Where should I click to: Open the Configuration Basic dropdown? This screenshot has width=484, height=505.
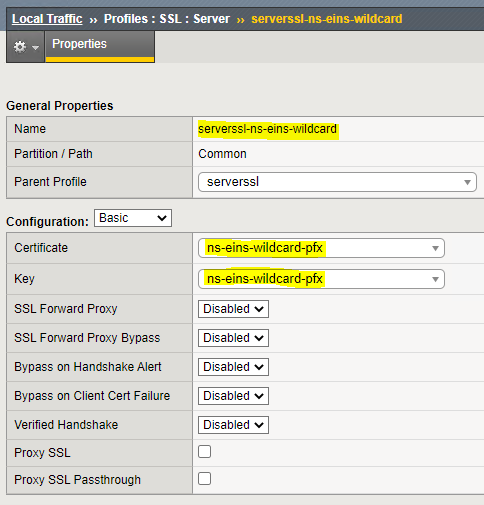point(133,218)
